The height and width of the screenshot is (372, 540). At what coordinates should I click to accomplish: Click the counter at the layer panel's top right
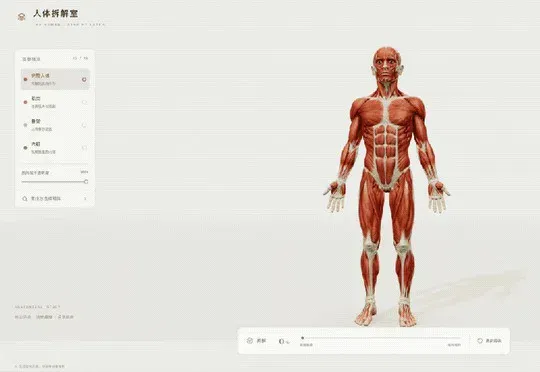(80, 59)
